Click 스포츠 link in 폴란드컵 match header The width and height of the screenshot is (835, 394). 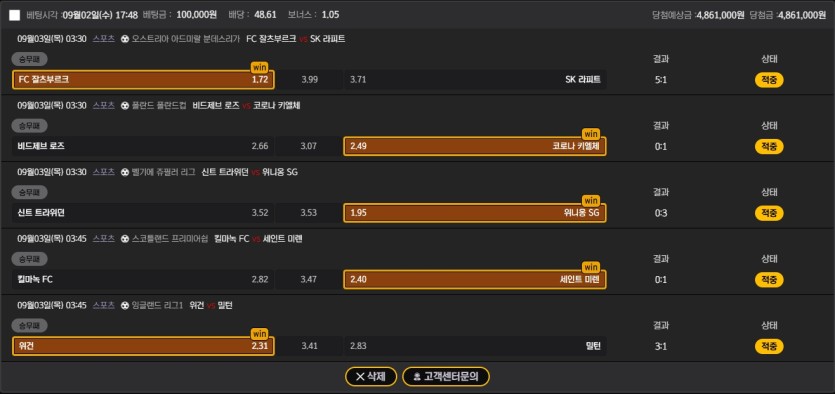click(x=104, y=105)
